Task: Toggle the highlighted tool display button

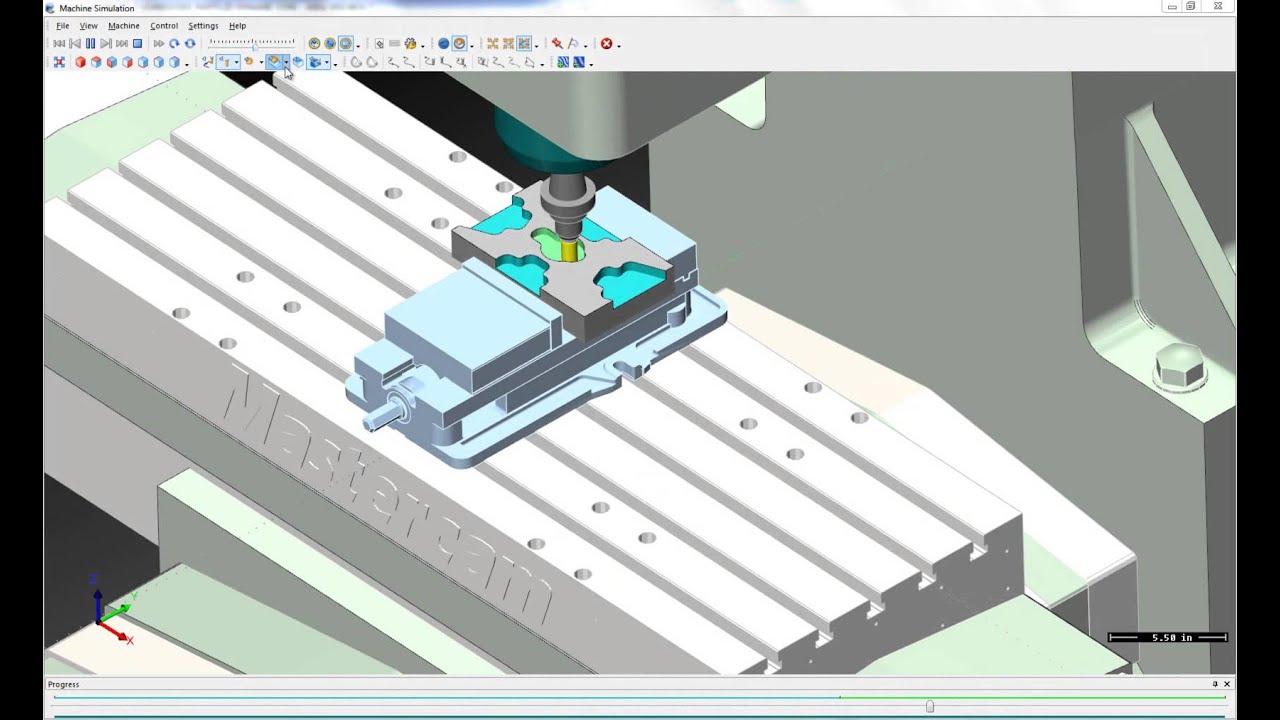Action: [226, 62]
